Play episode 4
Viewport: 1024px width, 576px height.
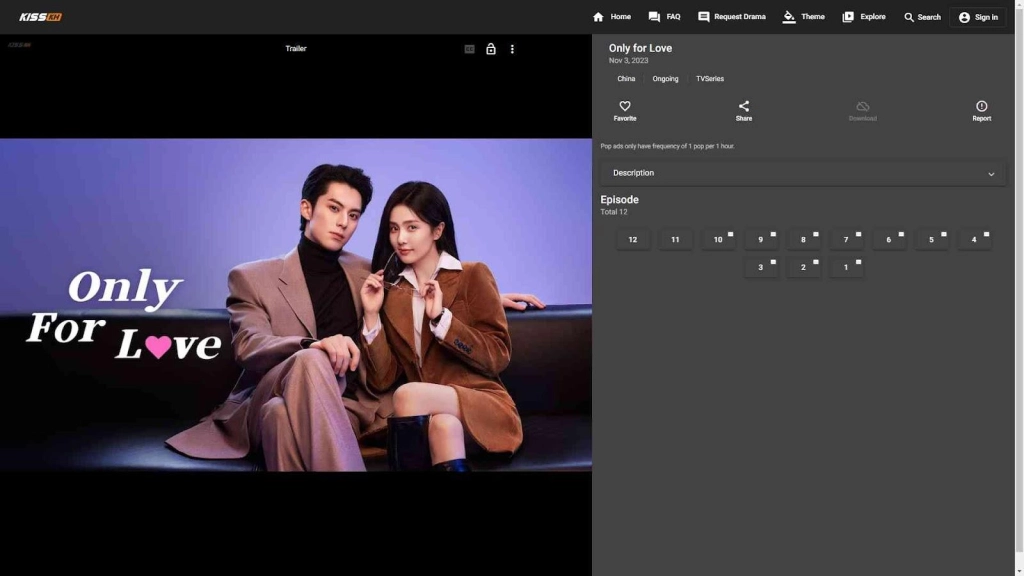[974, 240]
